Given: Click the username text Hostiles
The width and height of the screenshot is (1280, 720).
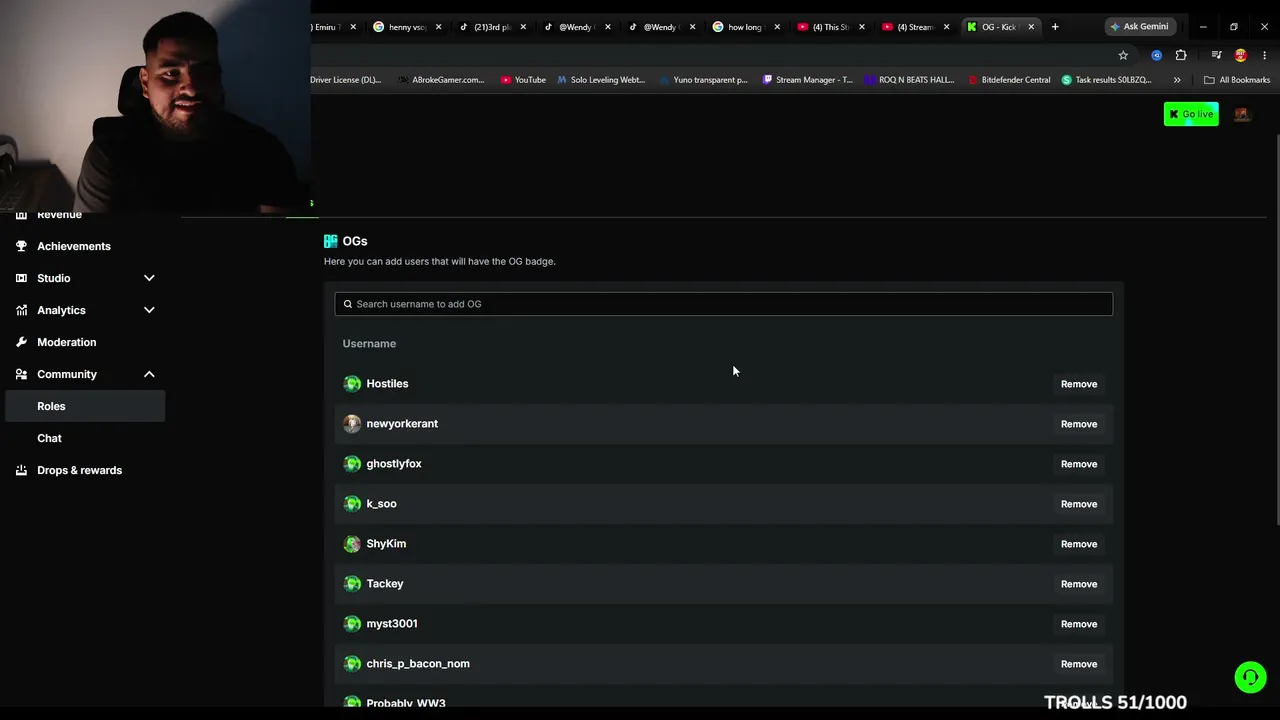Looking at the screenshot, I should click(x=387, y=384).
